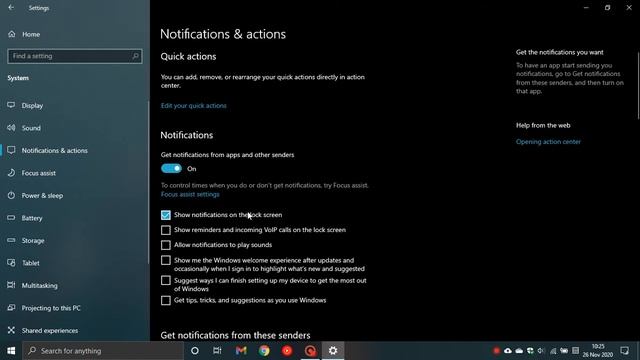
Task: Click the Storage drive icon in sidebar
Action: point(11,240)
